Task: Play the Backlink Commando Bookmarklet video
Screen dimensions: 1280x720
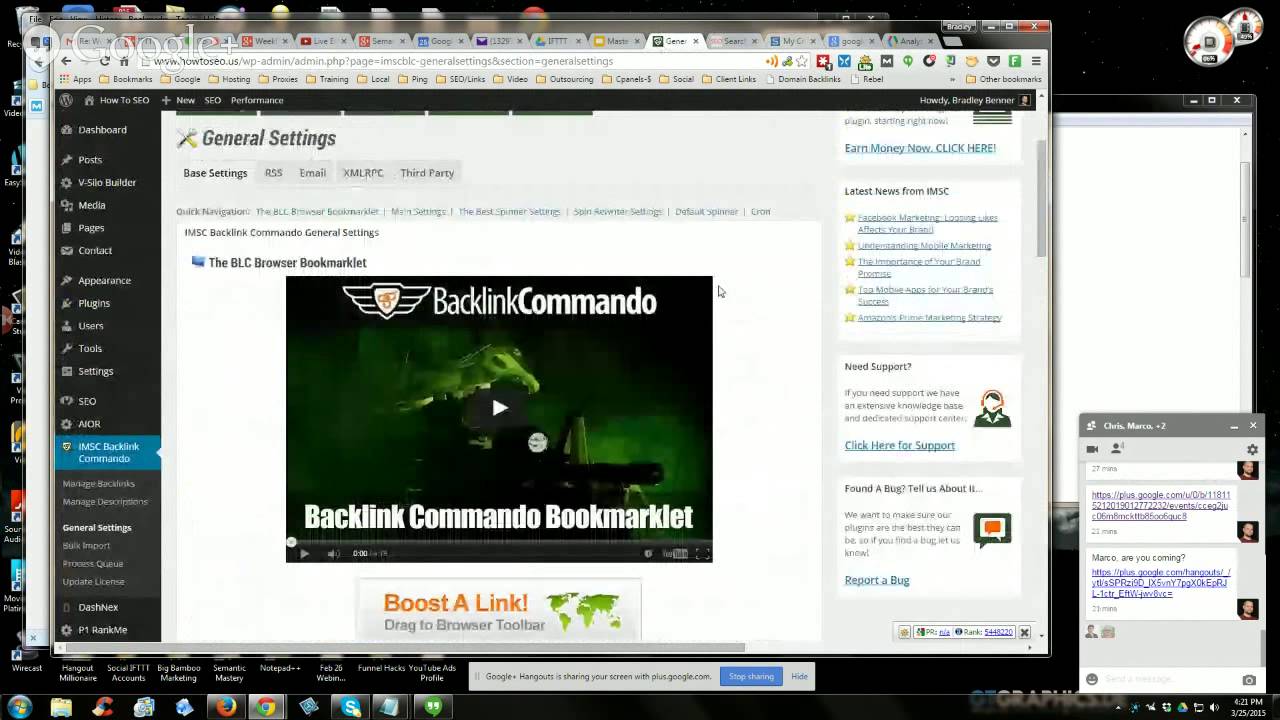Action: click(499, 408)
